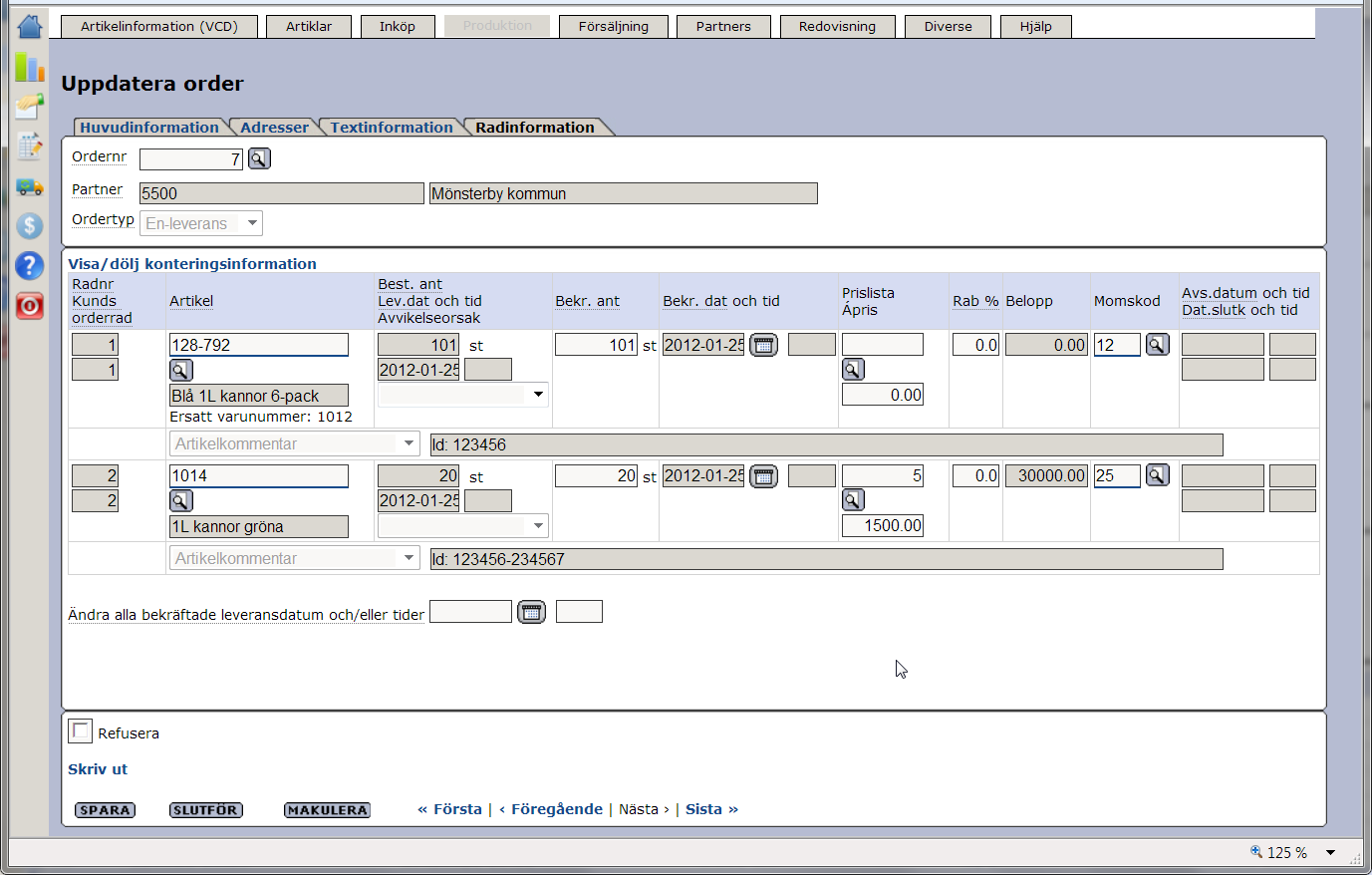This screenshot has width=1372, height=875.
Task: Go to Sista order link
Action: 711,809
